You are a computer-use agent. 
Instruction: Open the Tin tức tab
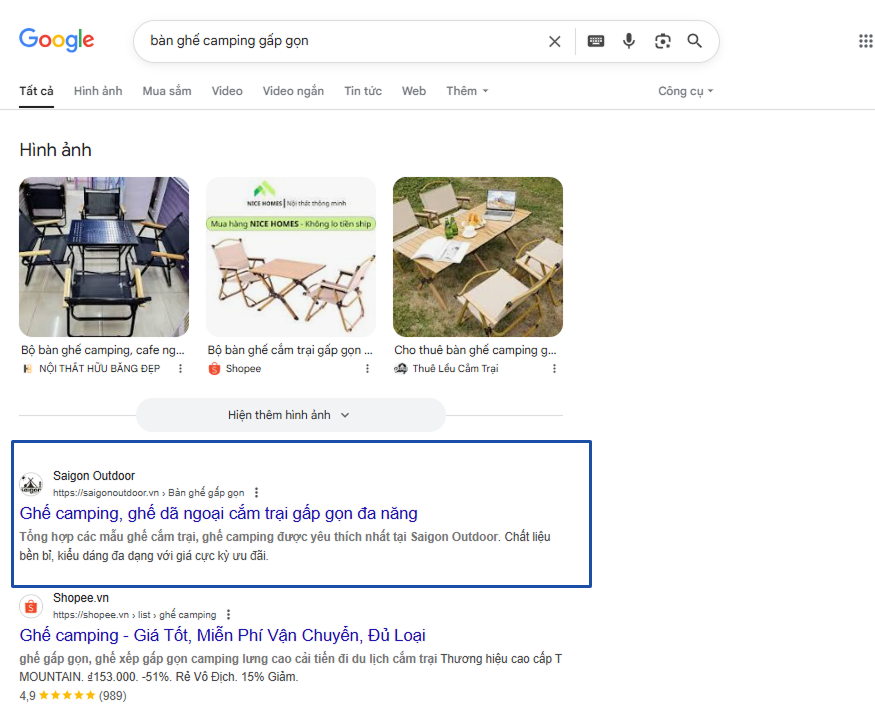pyautogui.click(x=363, y=91)
